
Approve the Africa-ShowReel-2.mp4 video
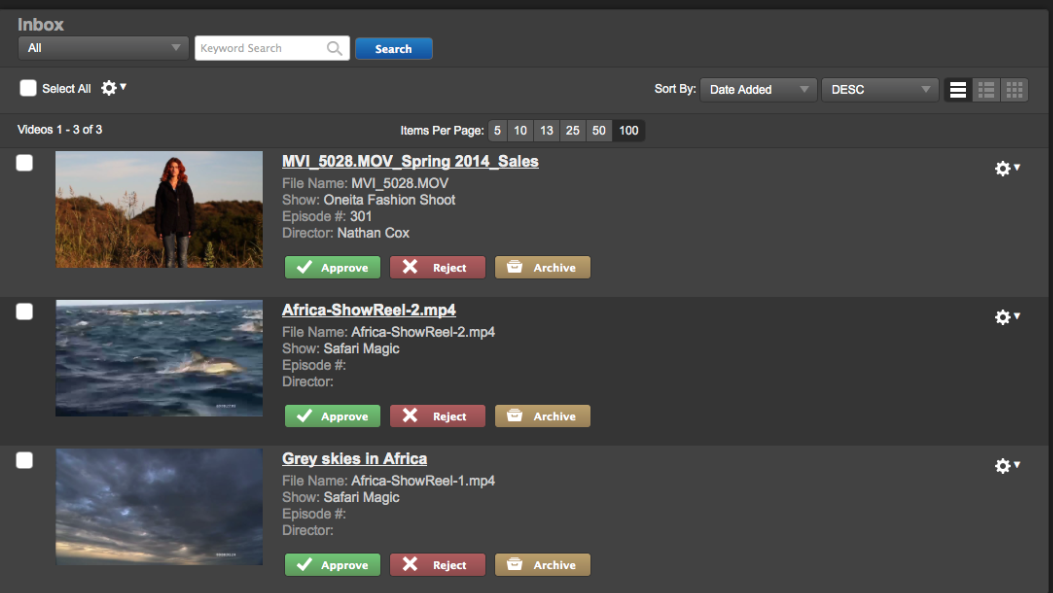tap(333, 416)
